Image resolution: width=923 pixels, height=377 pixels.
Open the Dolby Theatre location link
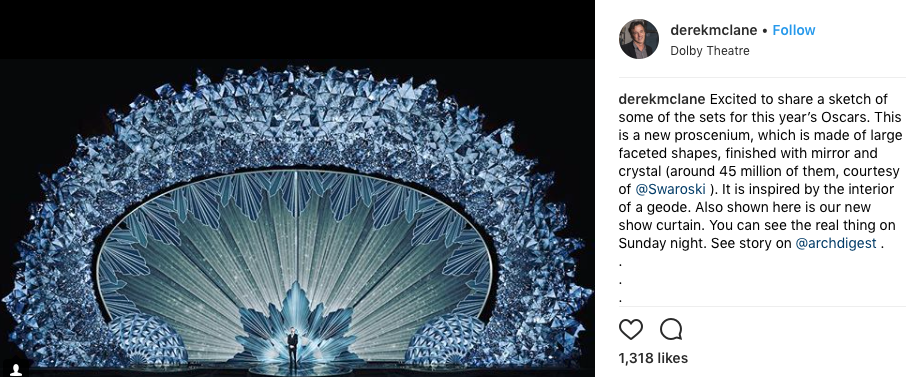[709, 51]
